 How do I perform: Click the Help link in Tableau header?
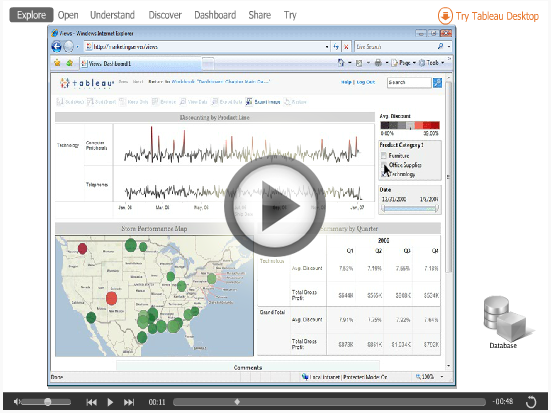(x=346, y=82)
